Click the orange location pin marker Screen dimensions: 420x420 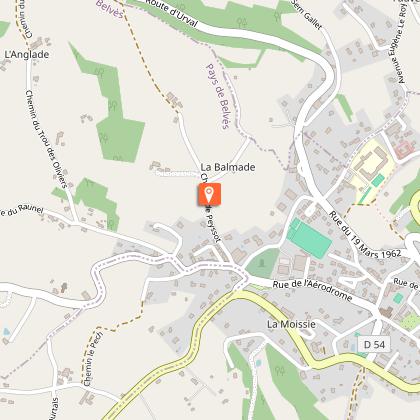(209, 194)
